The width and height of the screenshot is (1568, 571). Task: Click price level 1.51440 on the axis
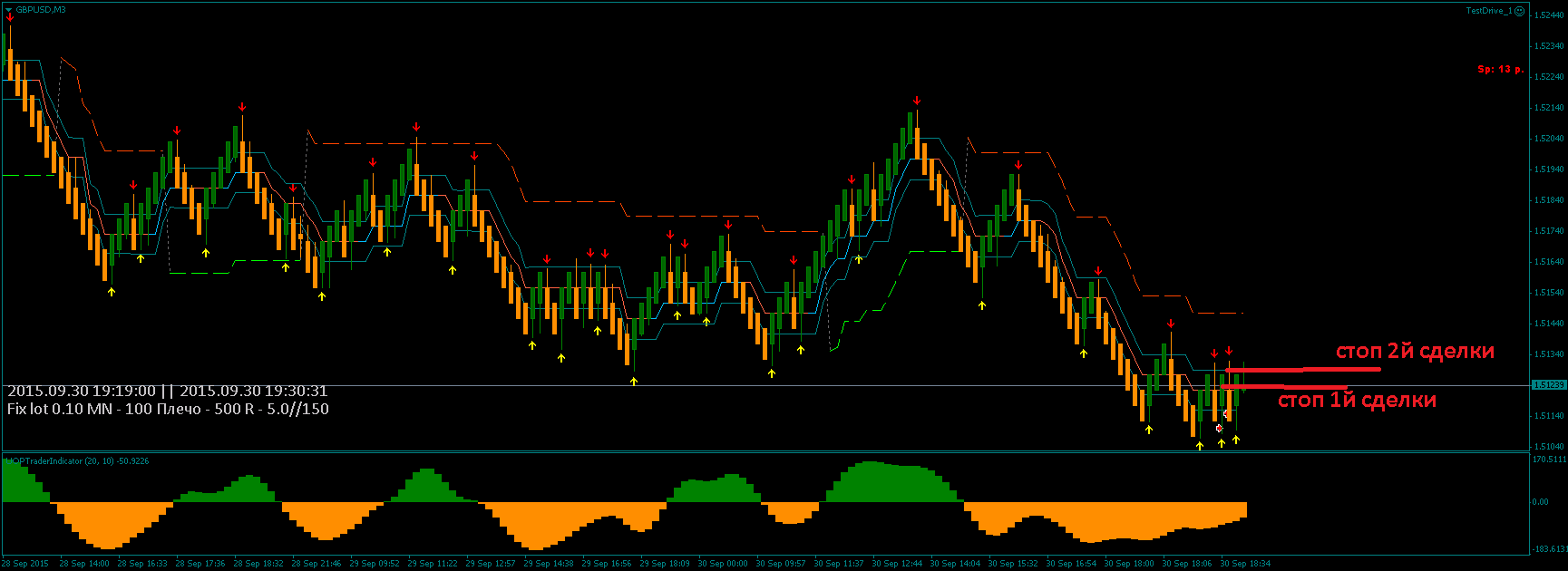(1547, 323)
